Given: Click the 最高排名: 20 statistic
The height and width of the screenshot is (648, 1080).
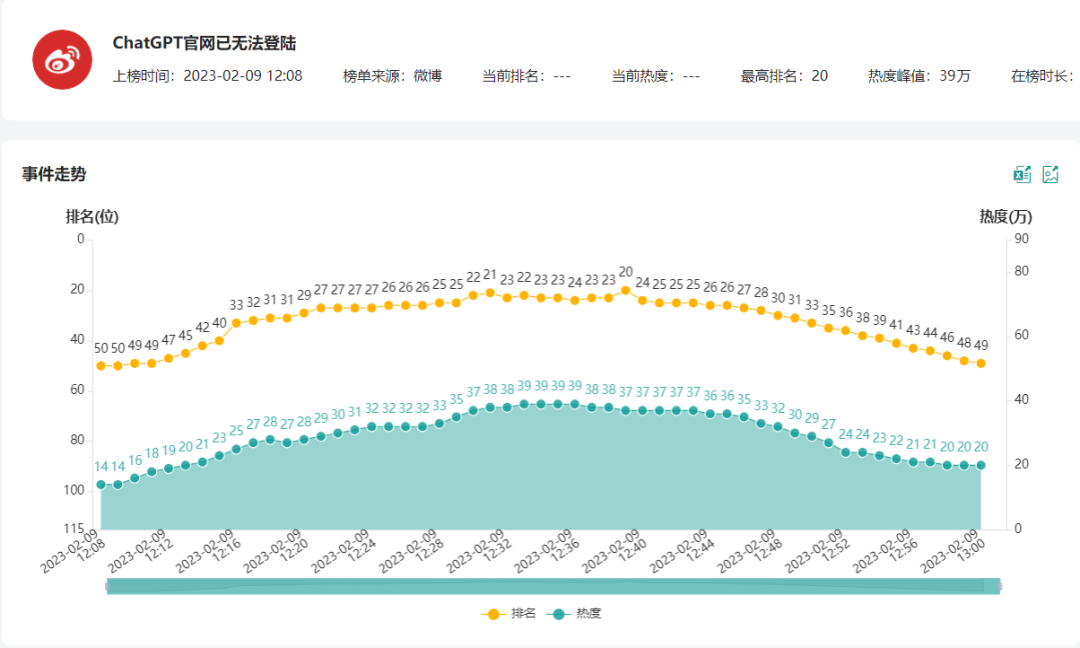Looking at the screenshot, I should 783,76.
